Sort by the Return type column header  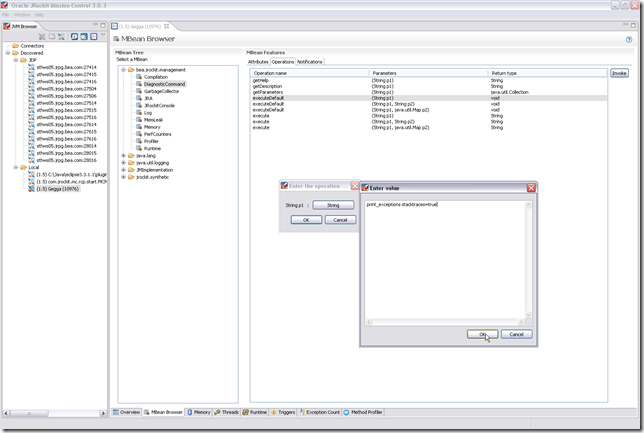pos(547,73)
